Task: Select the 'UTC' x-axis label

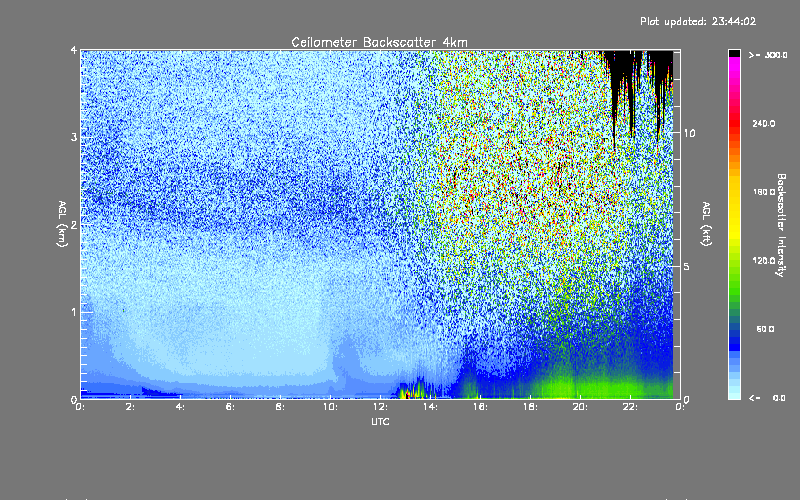Action: coord(380,421)
